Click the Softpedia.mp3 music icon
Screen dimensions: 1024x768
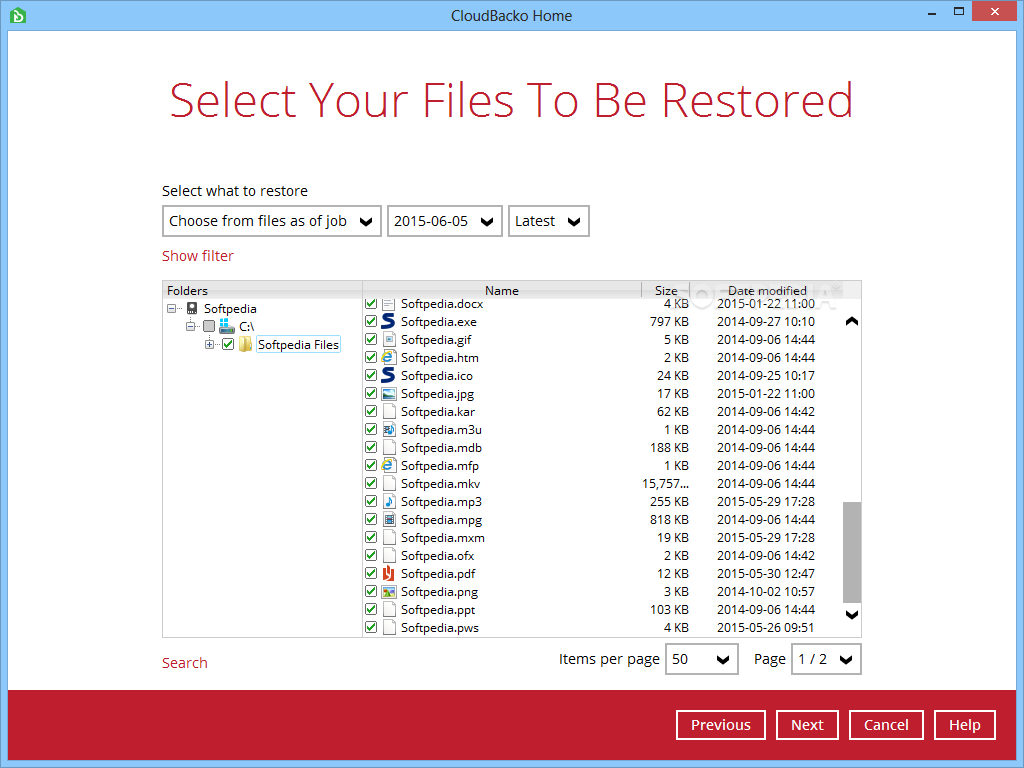pos(389,502)
